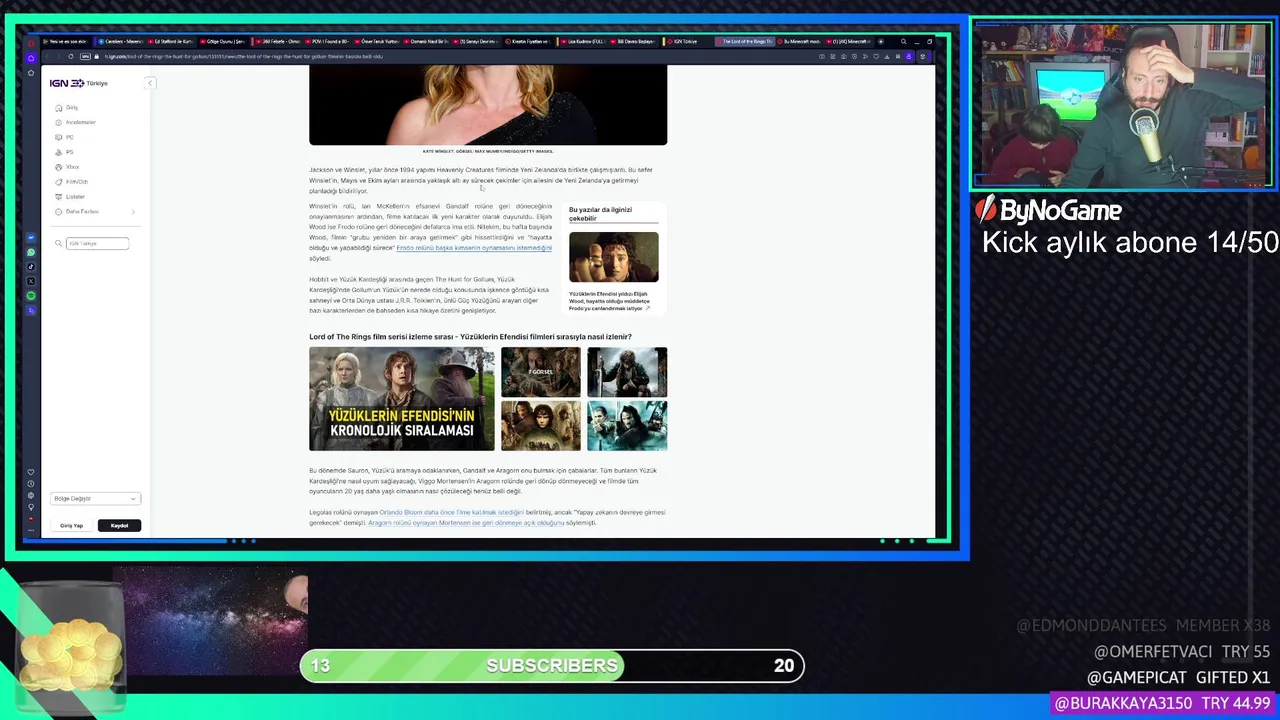Open the Elijah Wood Frodo related article thumbnail
Screen dimensions: 1280x720
click(614, 257)
